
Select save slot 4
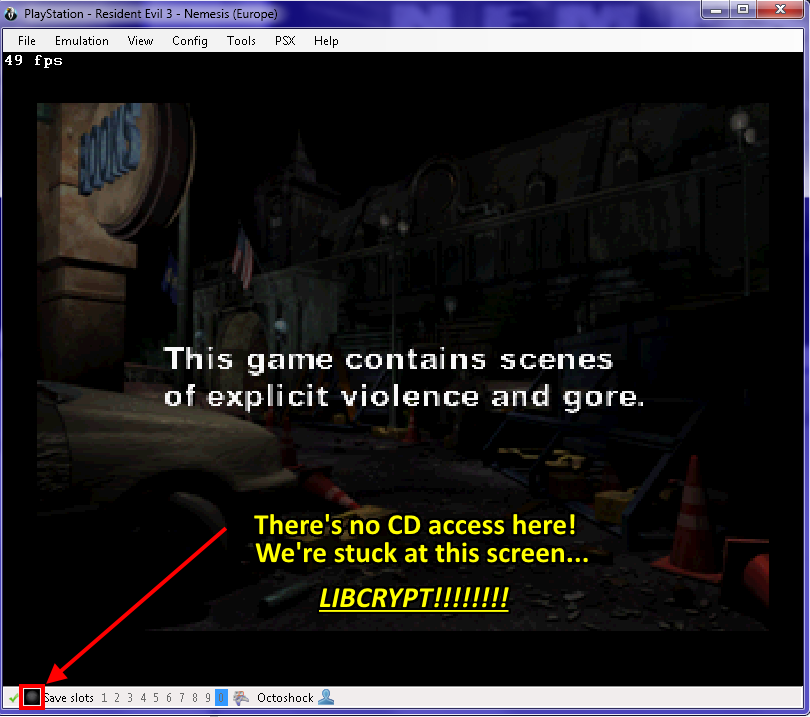(143, 698)
